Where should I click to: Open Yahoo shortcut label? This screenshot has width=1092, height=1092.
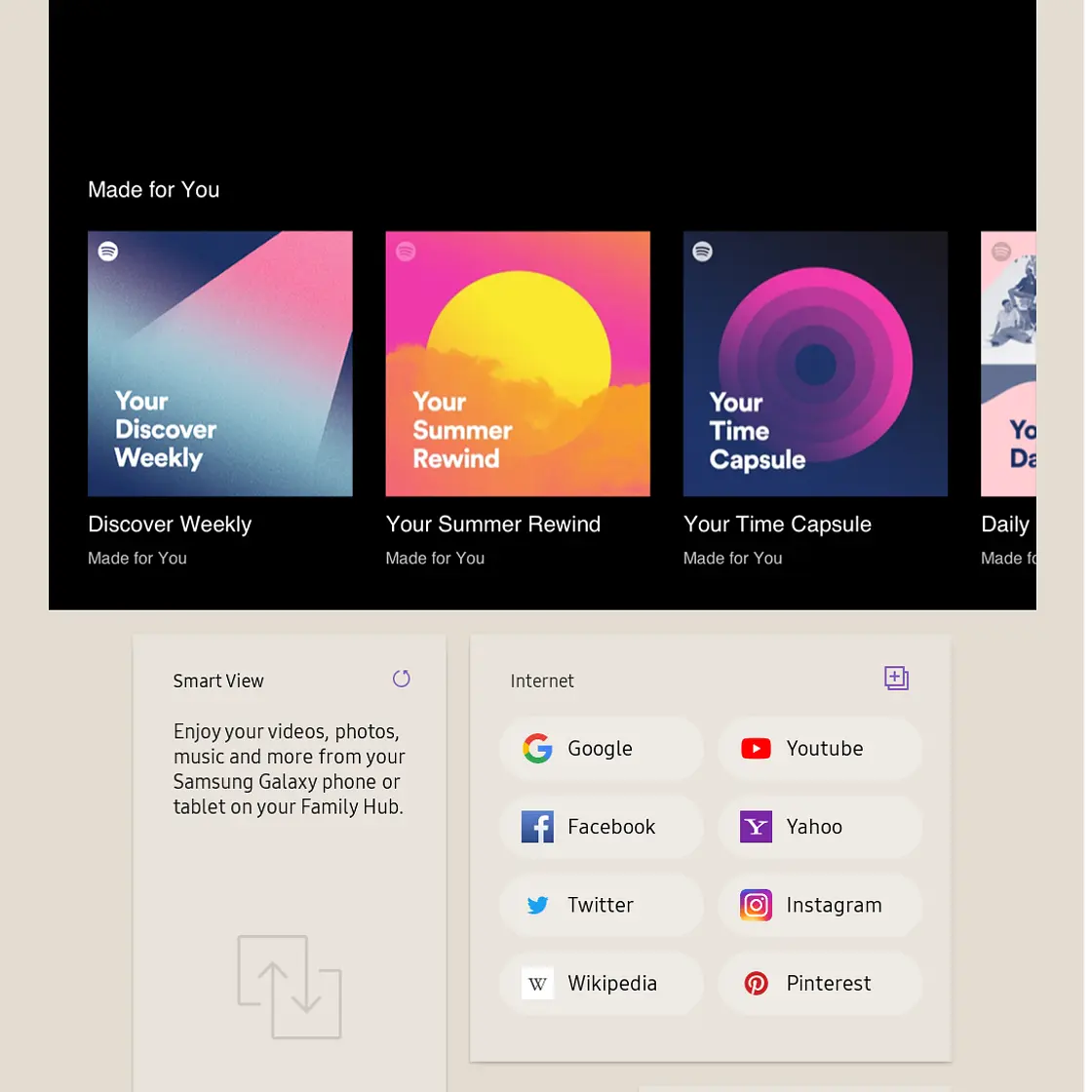814,827
